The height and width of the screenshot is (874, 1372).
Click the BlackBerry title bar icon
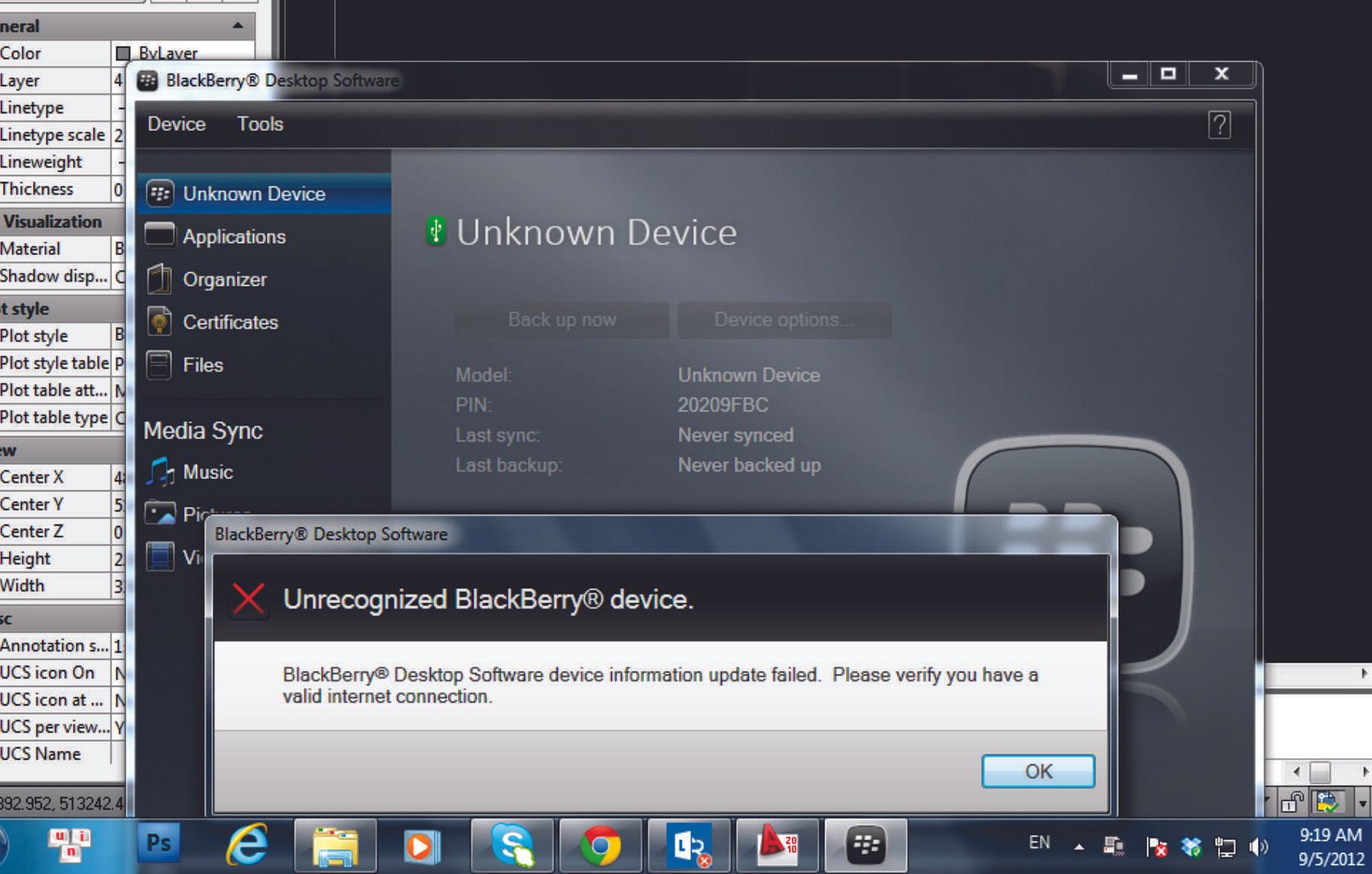tap(147, 81)
